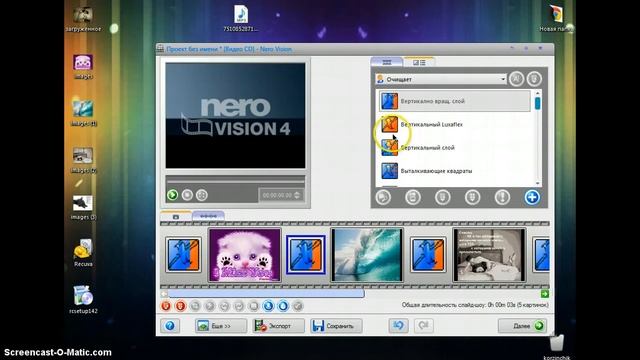The image size is (640, 360).
Task: Select the Выталкивающие квадраты transition
Action: (455, 171)
